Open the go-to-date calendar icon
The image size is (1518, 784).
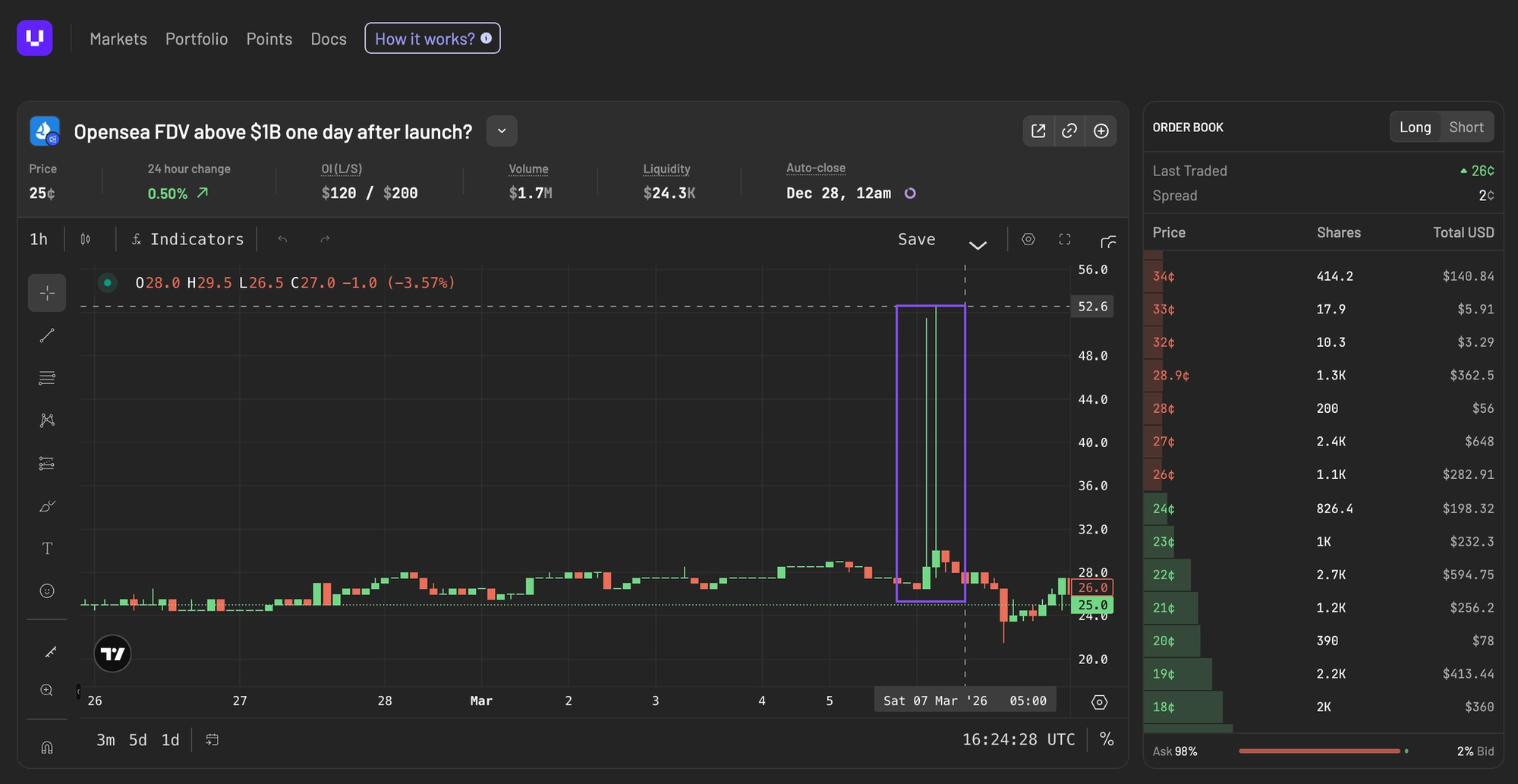212,740
